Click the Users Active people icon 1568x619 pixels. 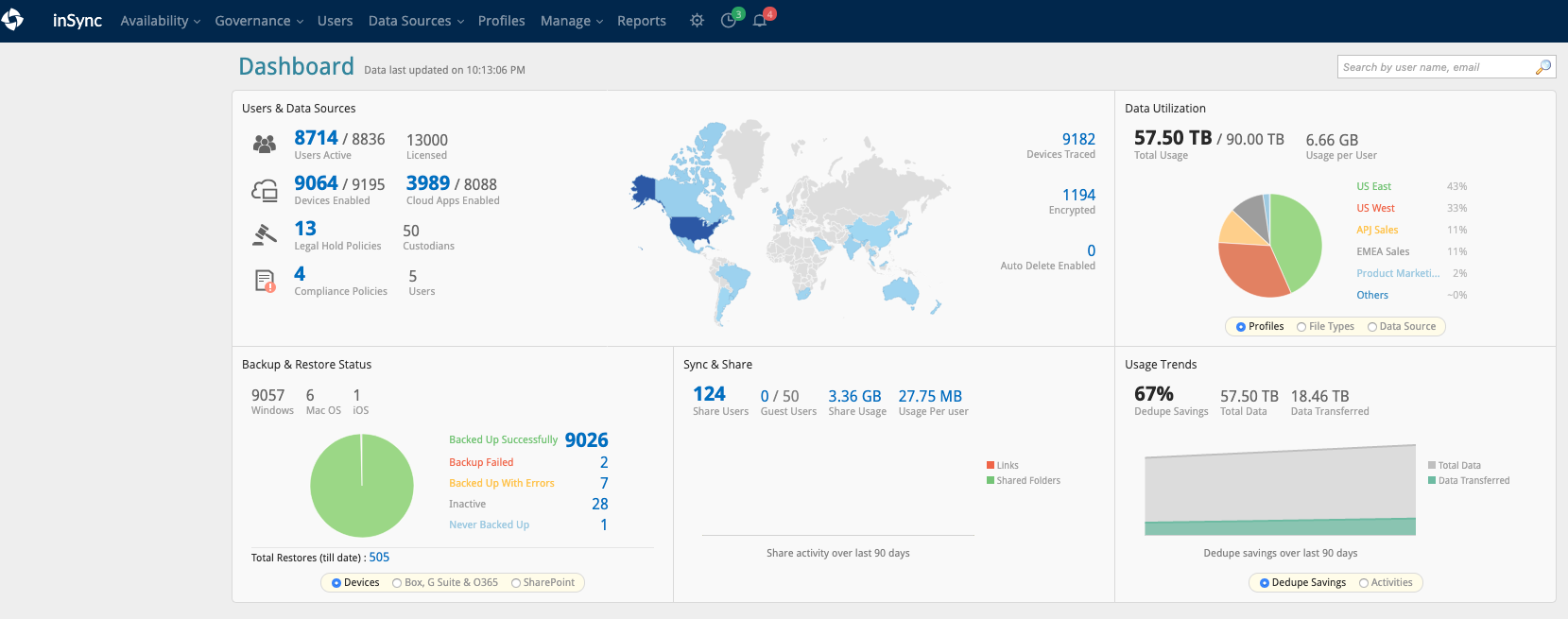tap(265, 144)
